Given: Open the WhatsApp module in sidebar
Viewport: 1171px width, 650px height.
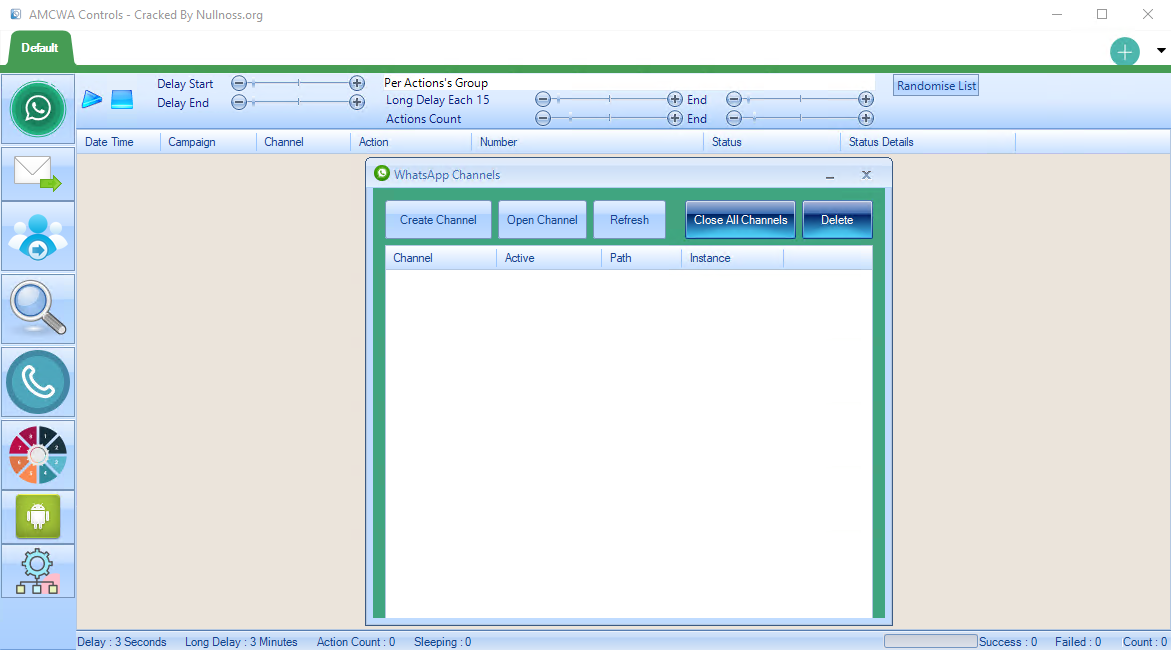Looking at the screenshot, I should coord(38,109).
